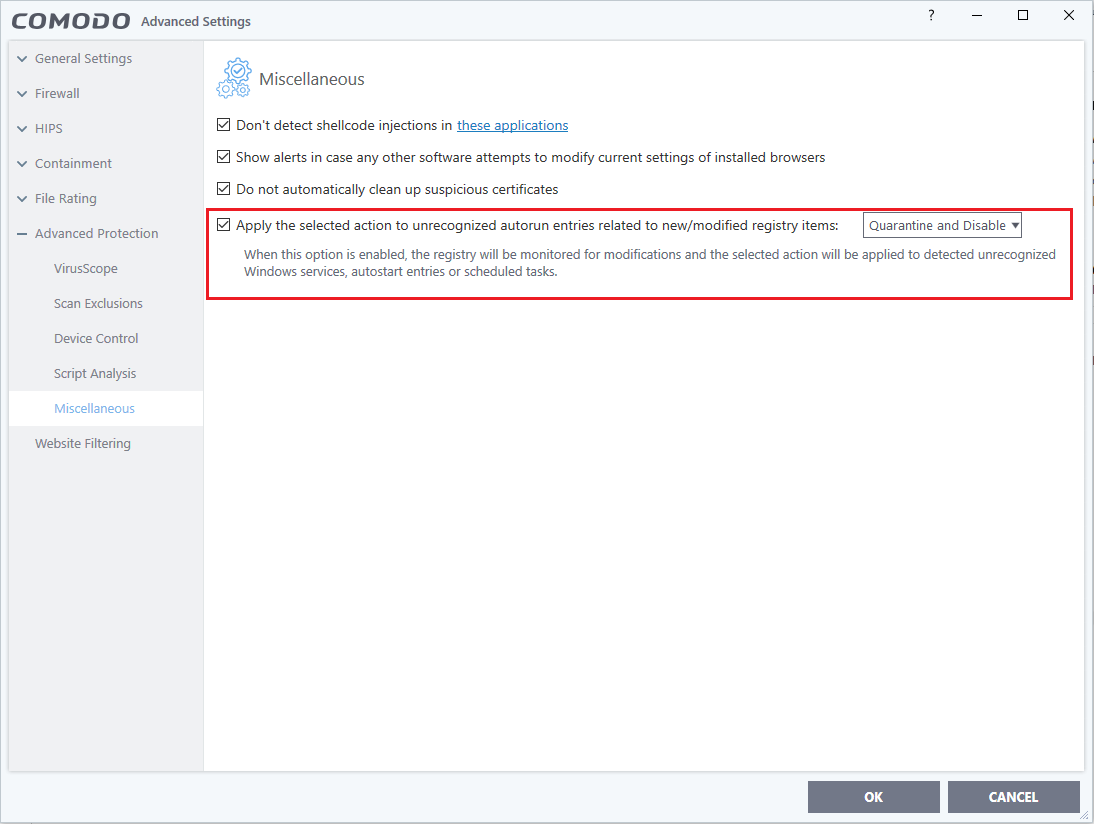This screenshot has height=824, width=1094.
Task: Click the COMODO logo
Action: [x=70, y=21]
